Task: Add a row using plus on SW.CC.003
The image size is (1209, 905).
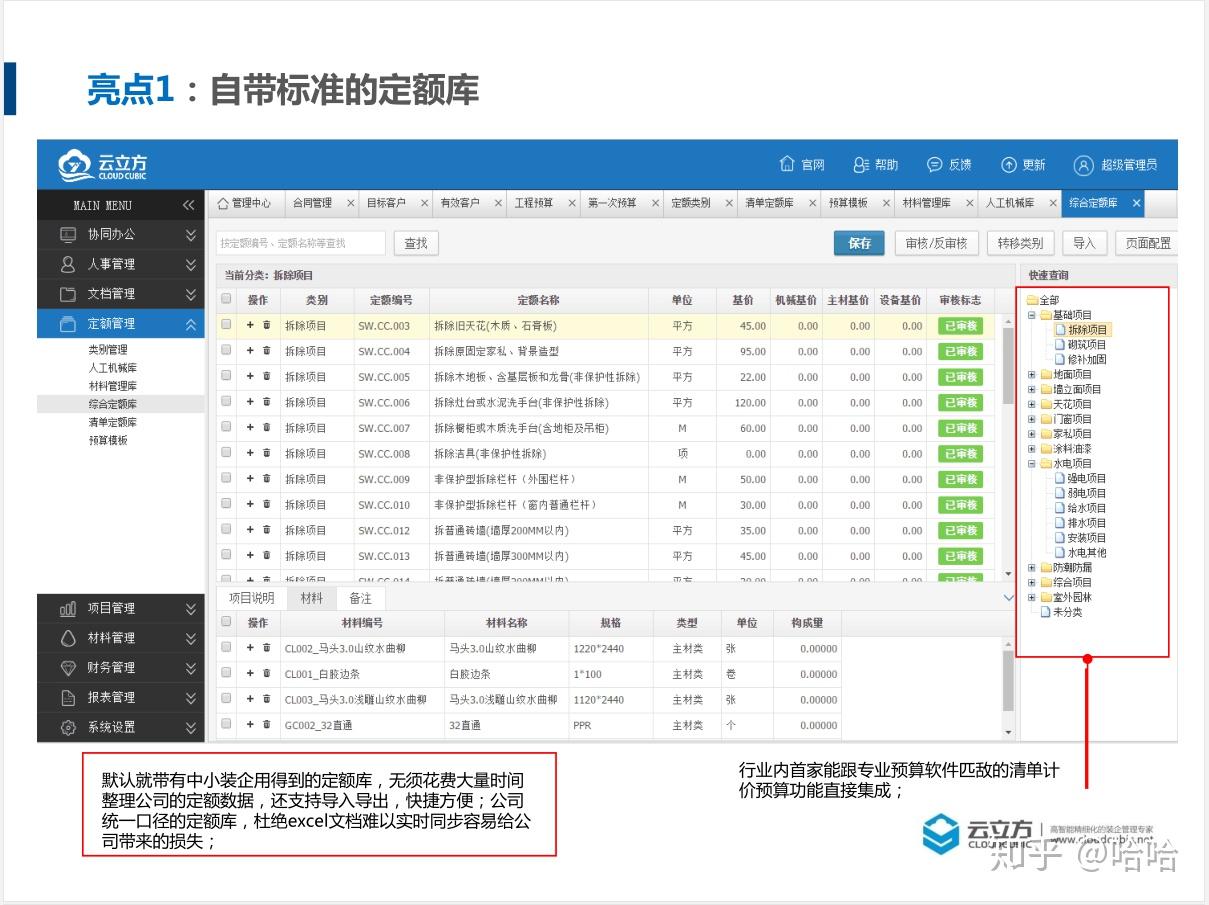Action: pos(251,325)
